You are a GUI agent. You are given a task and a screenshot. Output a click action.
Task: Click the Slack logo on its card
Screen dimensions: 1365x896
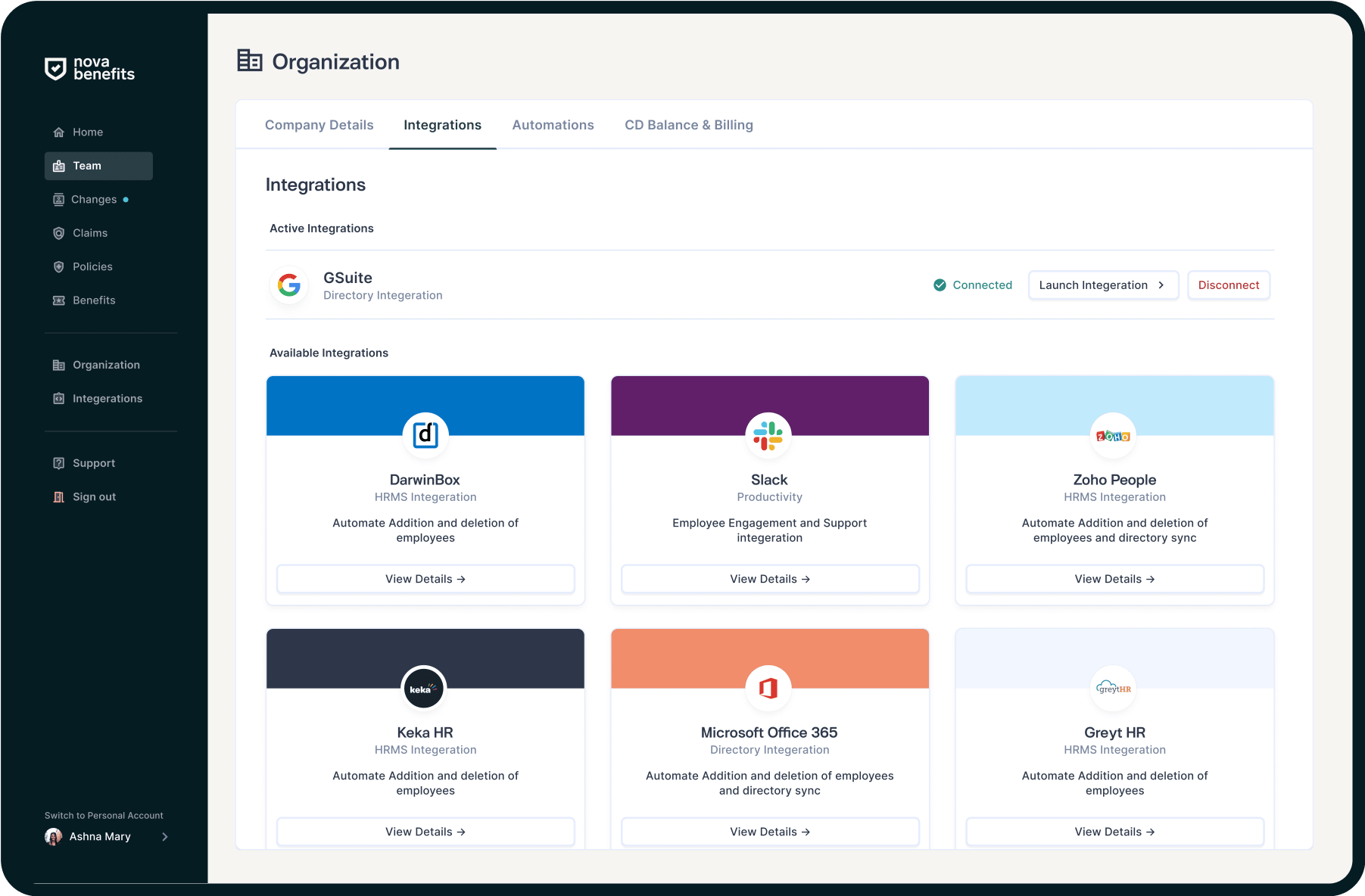coord(768,436)
